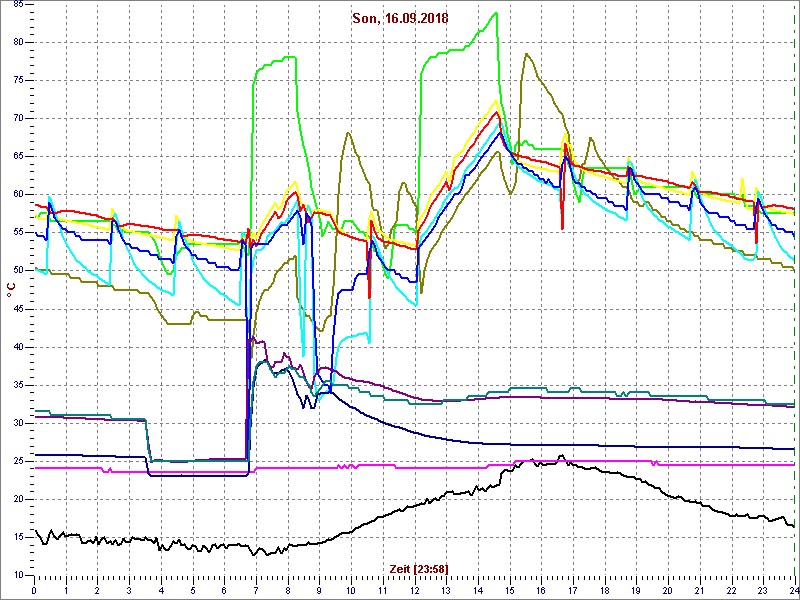Click the 'Zeit [23:58]' time axis label
Viewport: 800px width, 600px height.
(x=419, y=568)
